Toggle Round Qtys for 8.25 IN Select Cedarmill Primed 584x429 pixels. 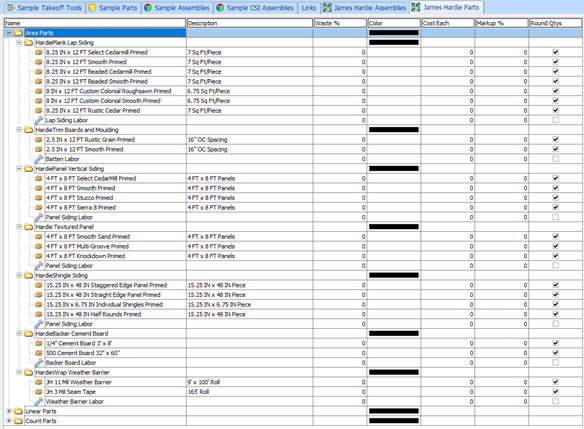pos(555,52)
